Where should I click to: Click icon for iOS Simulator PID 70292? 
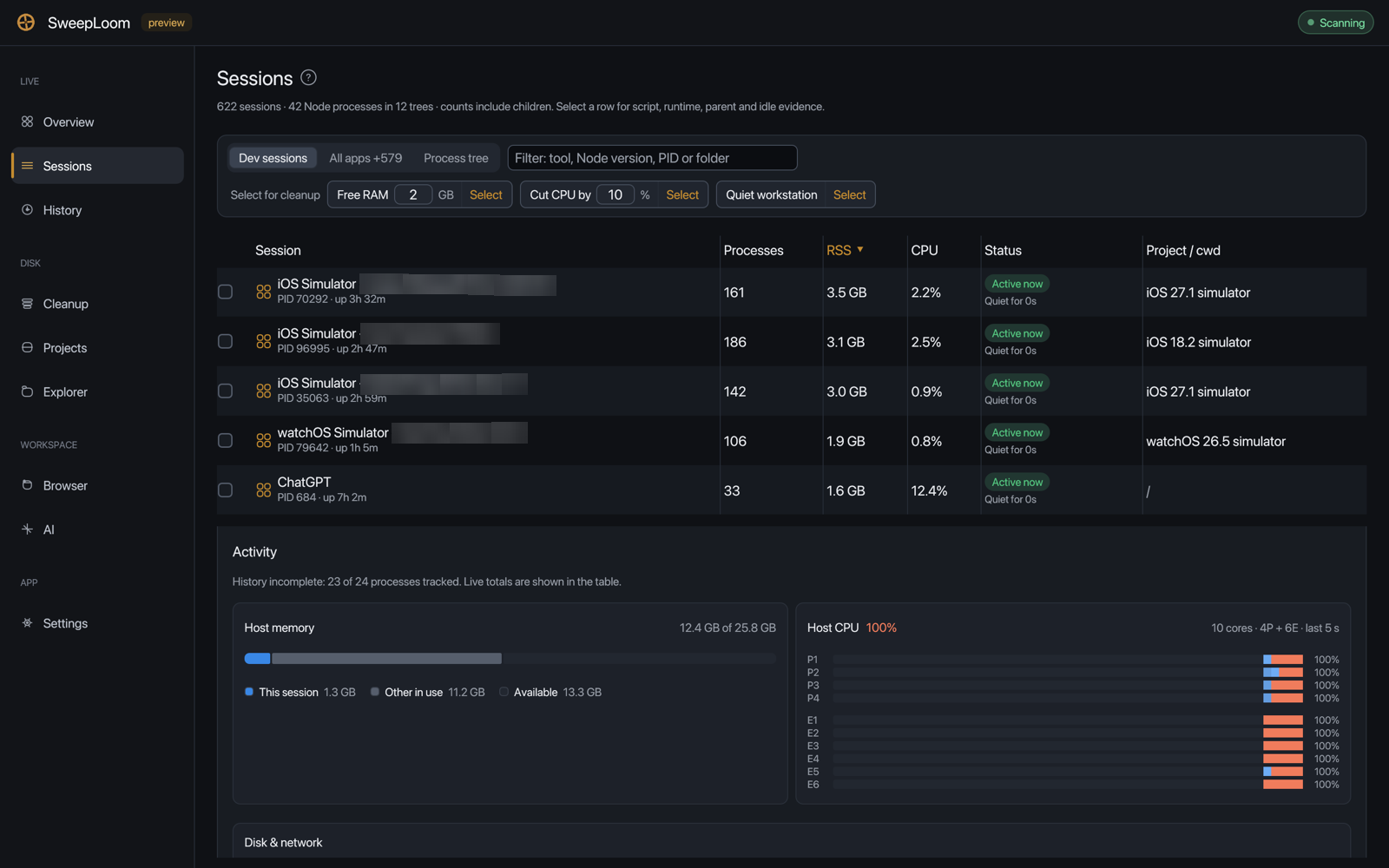pos(264,293)
